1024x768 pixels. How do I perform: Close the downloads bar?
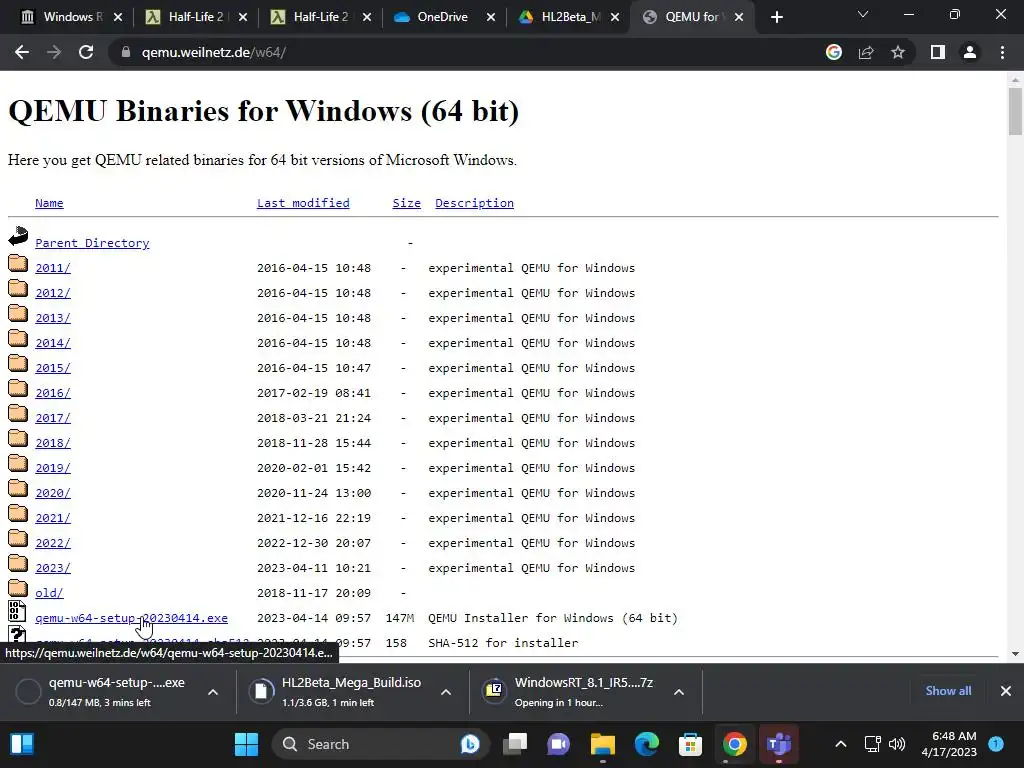pos(1006,691)
